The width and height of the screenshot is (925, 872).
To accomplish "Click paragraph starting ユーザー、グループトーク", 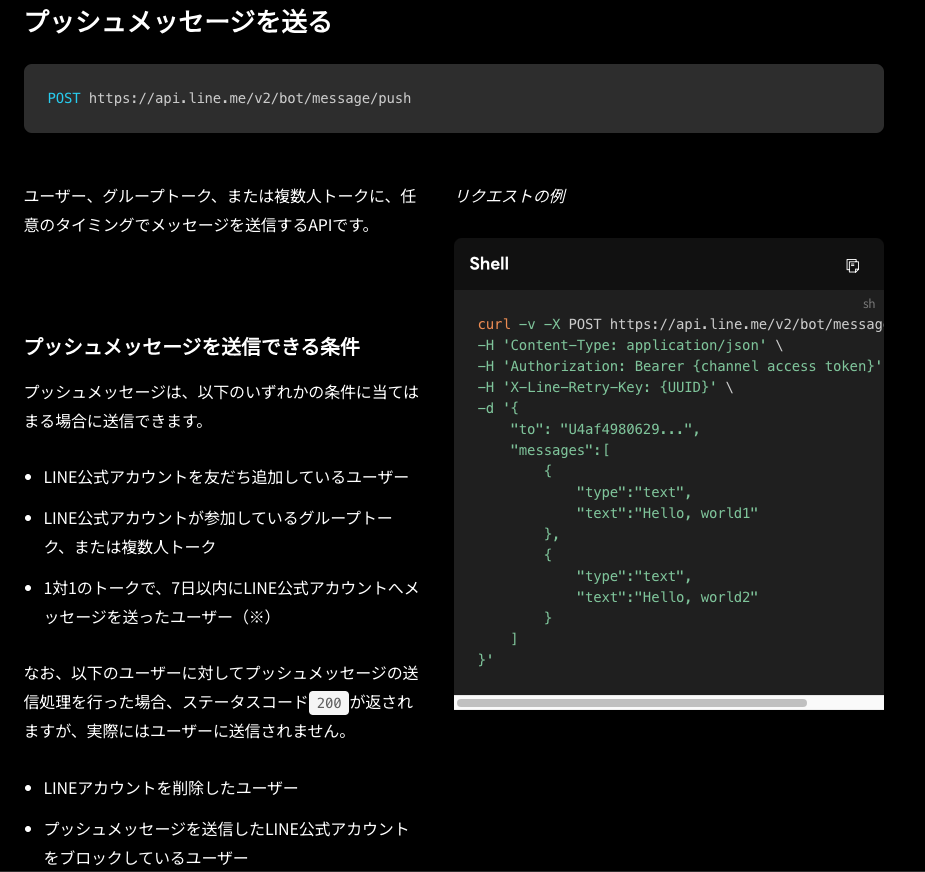I will tap(220, 211).
